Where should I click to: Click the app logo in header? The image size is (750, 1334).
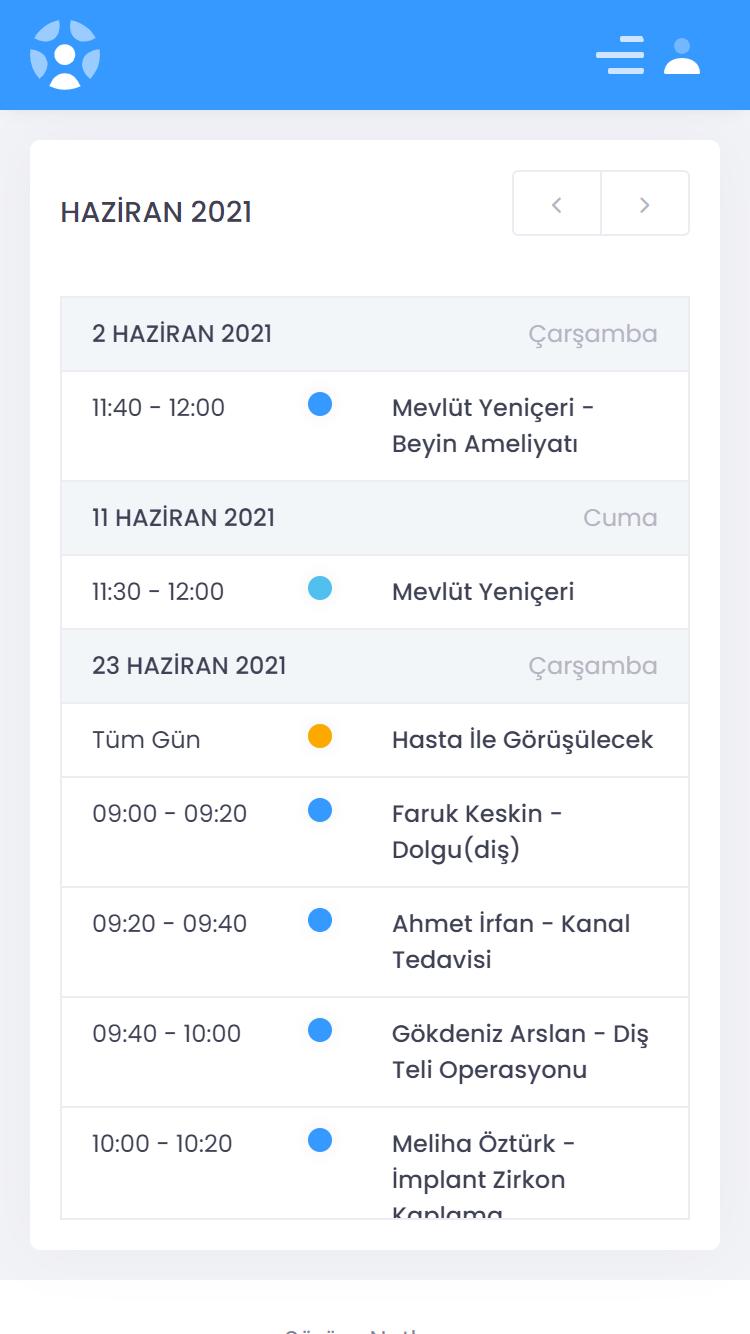pyautogui.click(x=65, y=55)
